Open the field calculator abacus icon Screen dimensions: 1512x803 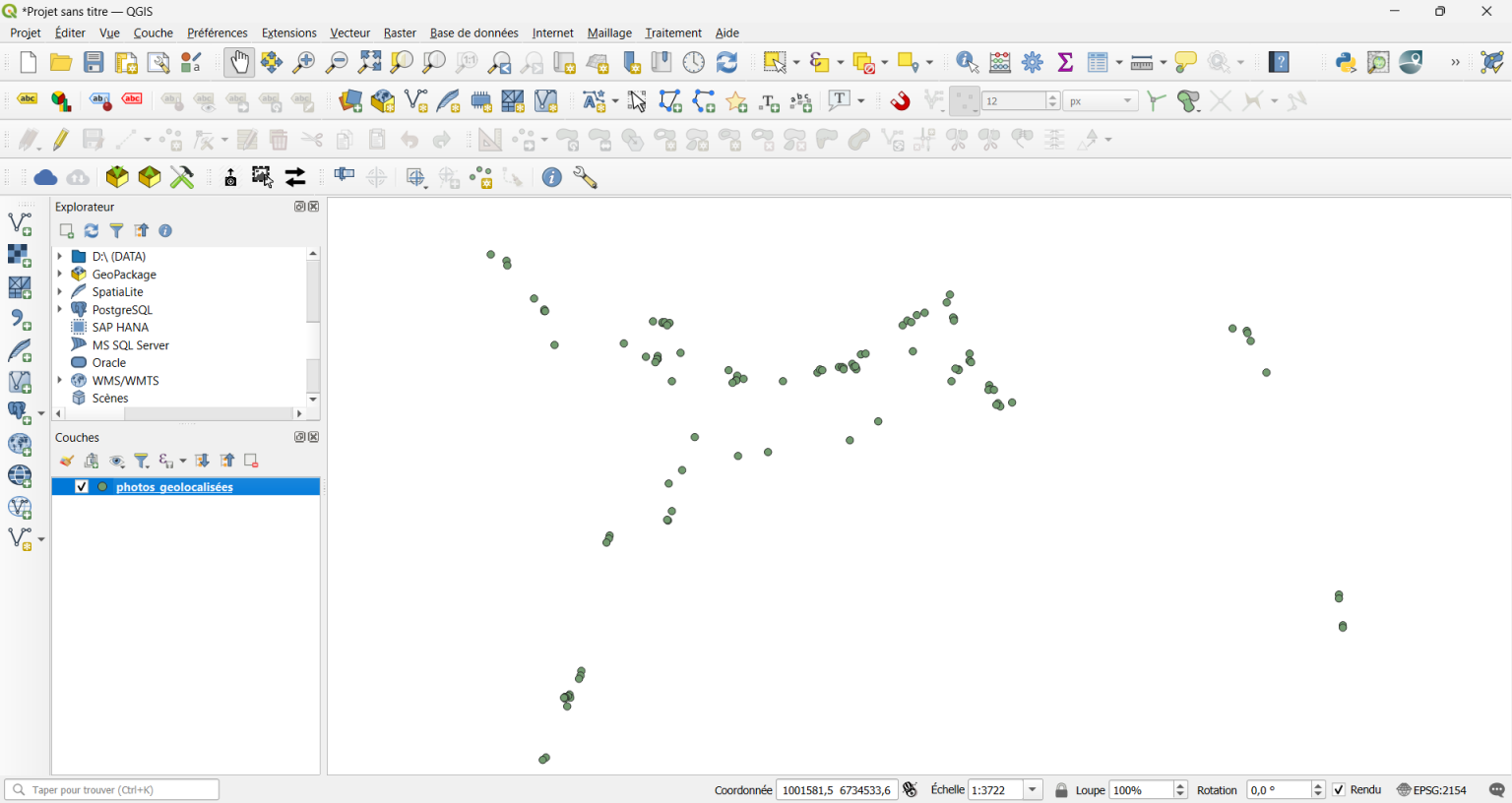(x=999, y=61)
